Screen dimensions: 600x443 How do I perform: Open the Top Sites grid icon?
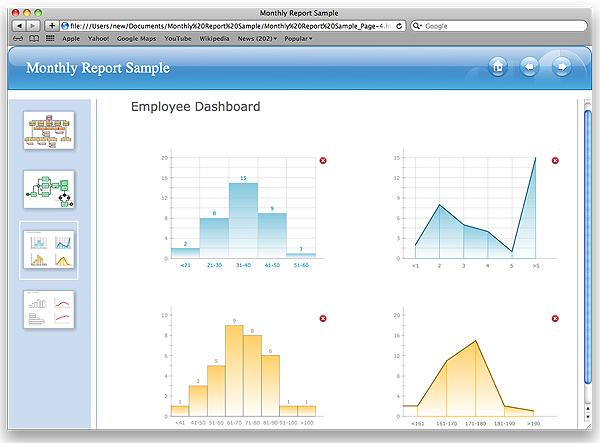pyautogui.click(x=50, y=38)
